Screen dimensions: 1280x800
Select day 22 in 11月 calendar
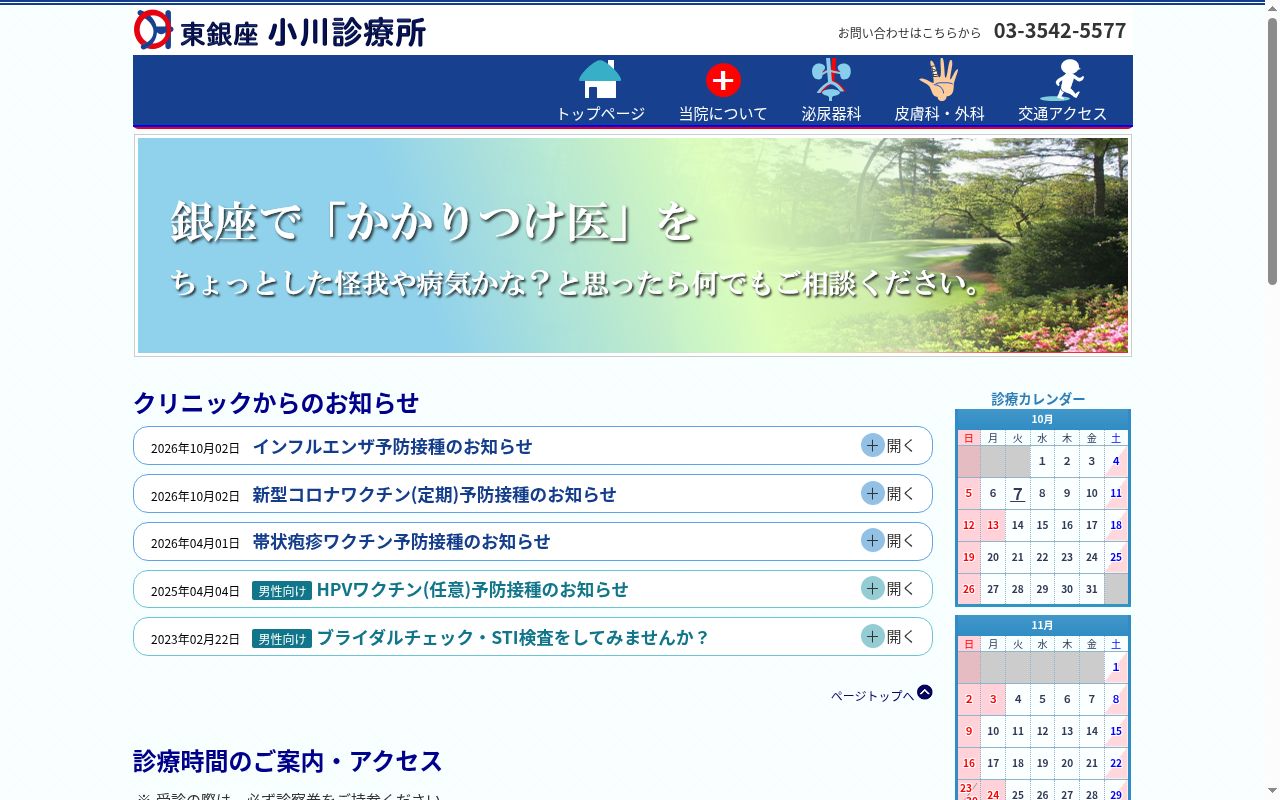pos(1116,763)
